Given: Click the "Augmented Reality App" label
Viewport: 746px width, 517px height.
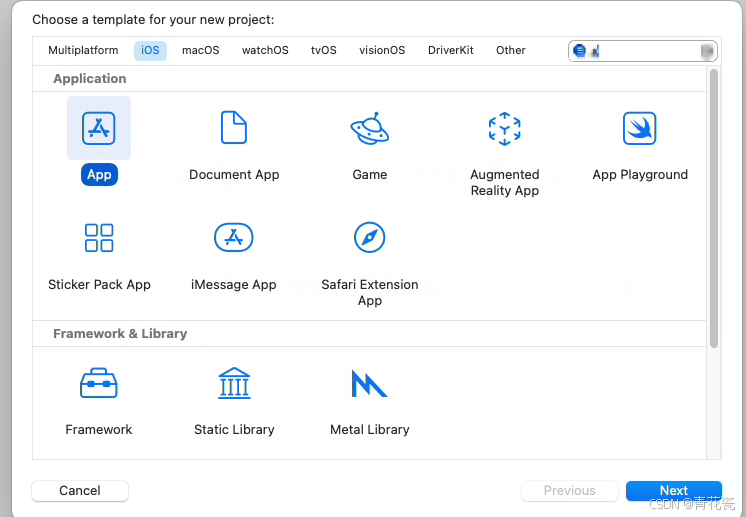Looking at the screenshot, I should tap(505, 183).
